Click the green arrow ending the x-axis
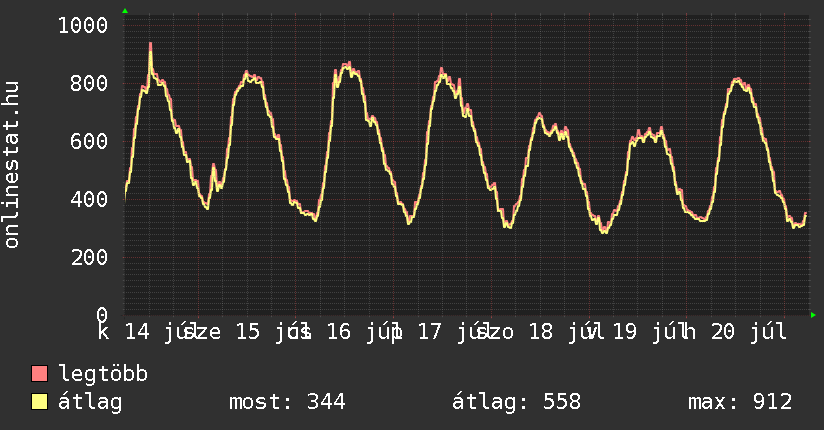 [x=813, y=315]
